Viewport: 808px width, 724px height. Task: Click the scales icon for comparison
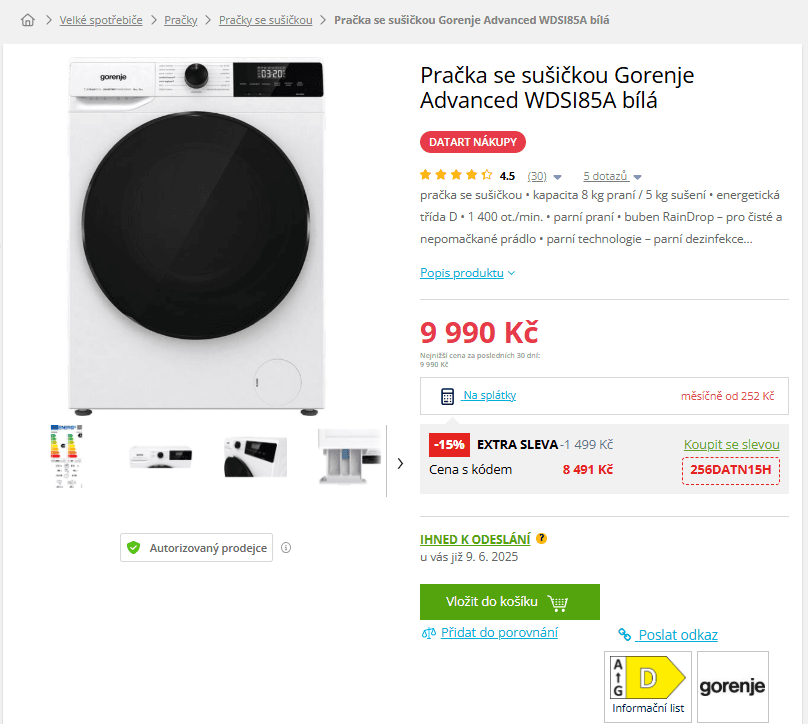(429, 633)
